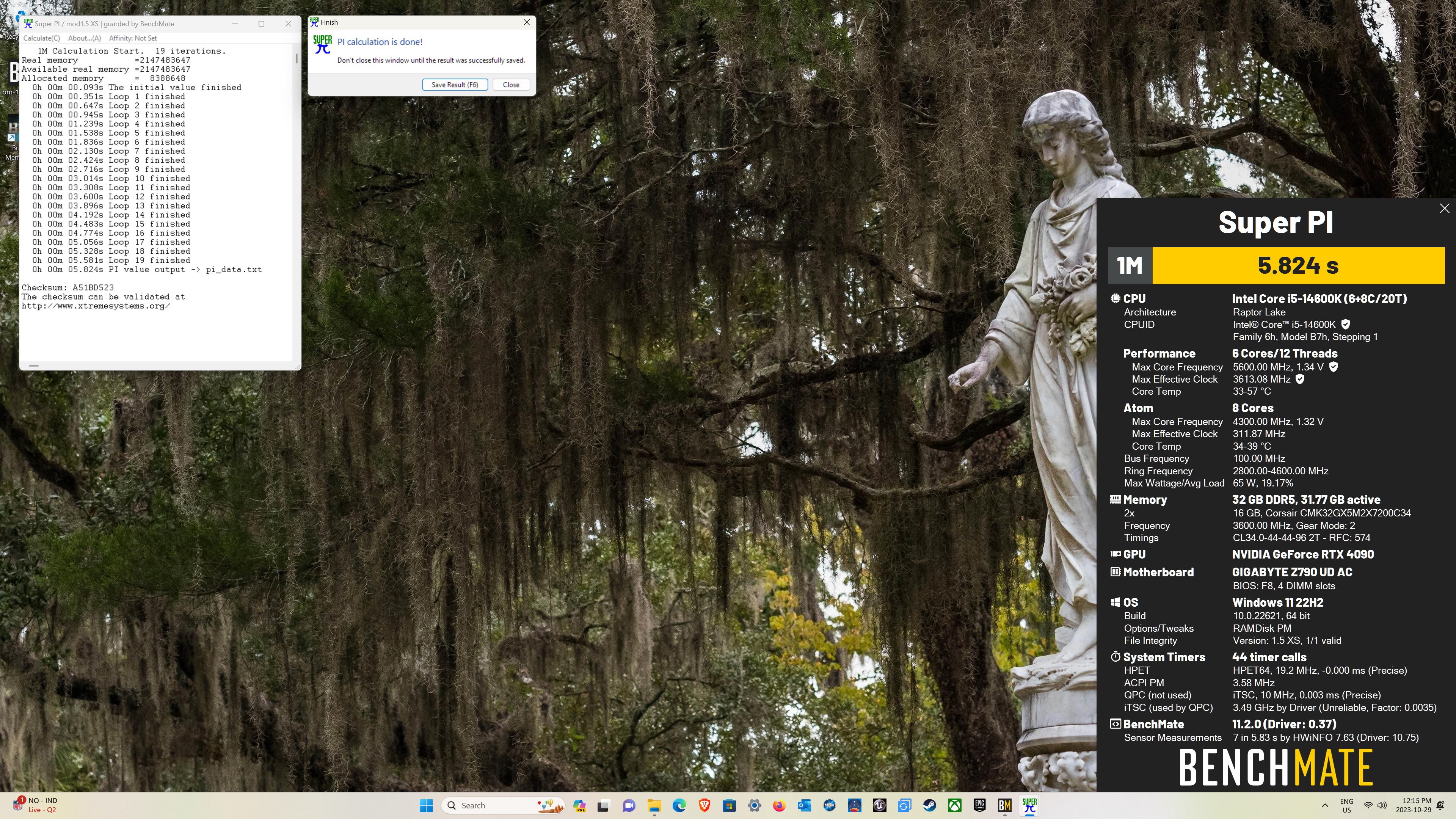Click Super PI taskbar icon

coord(1029,805)
